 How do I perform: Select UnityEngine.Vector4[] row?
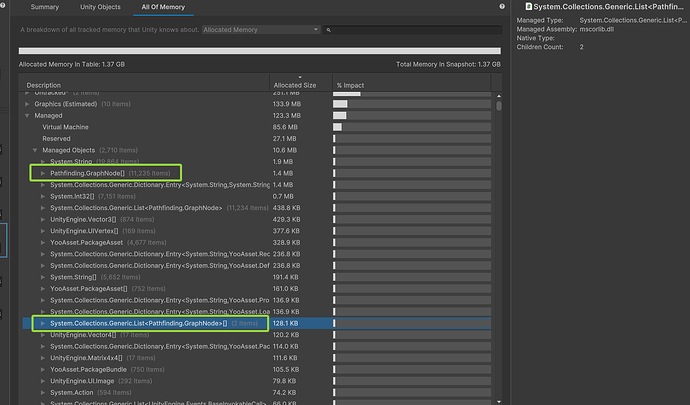pyautogui.click(x=255, y=335)
